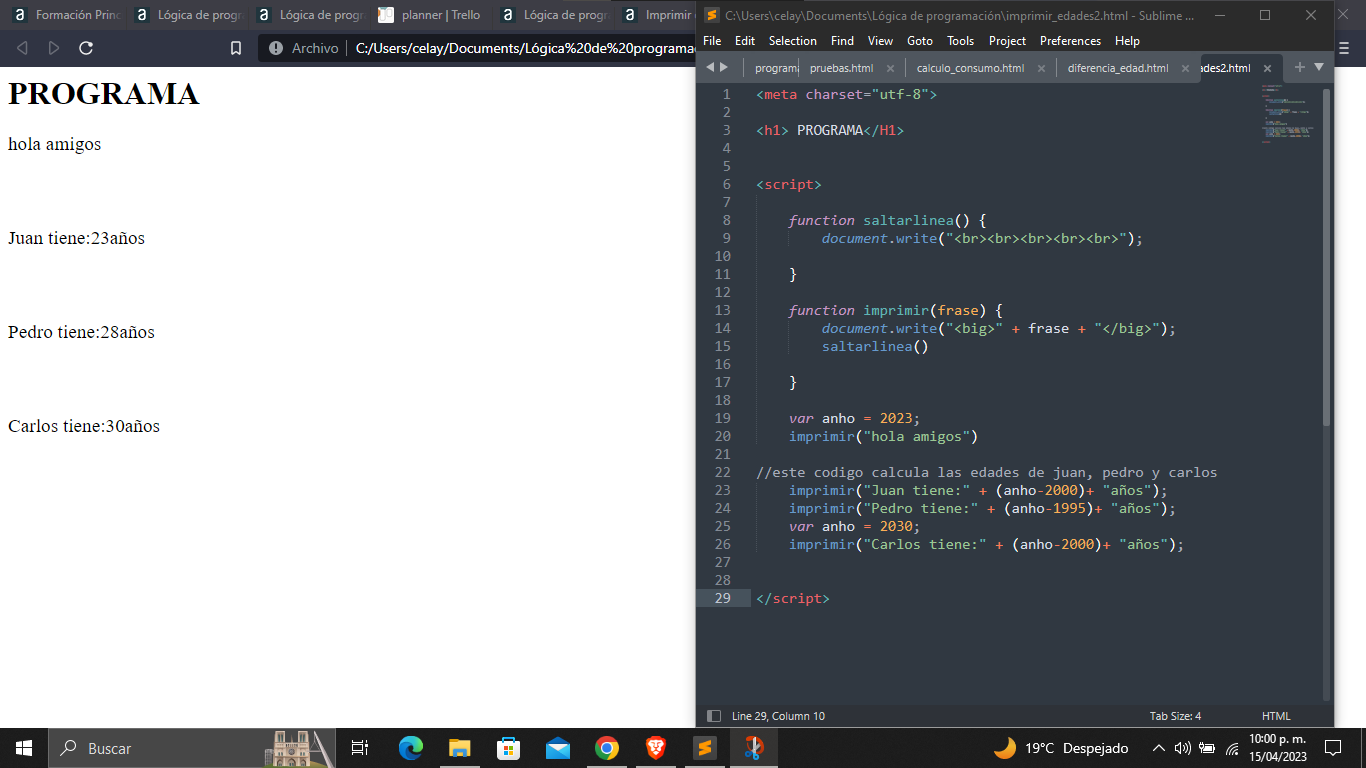Show hidden system tray icons
This screenshot has width=1366, height=768.
pyautogui.click(x=1158, y=748)
